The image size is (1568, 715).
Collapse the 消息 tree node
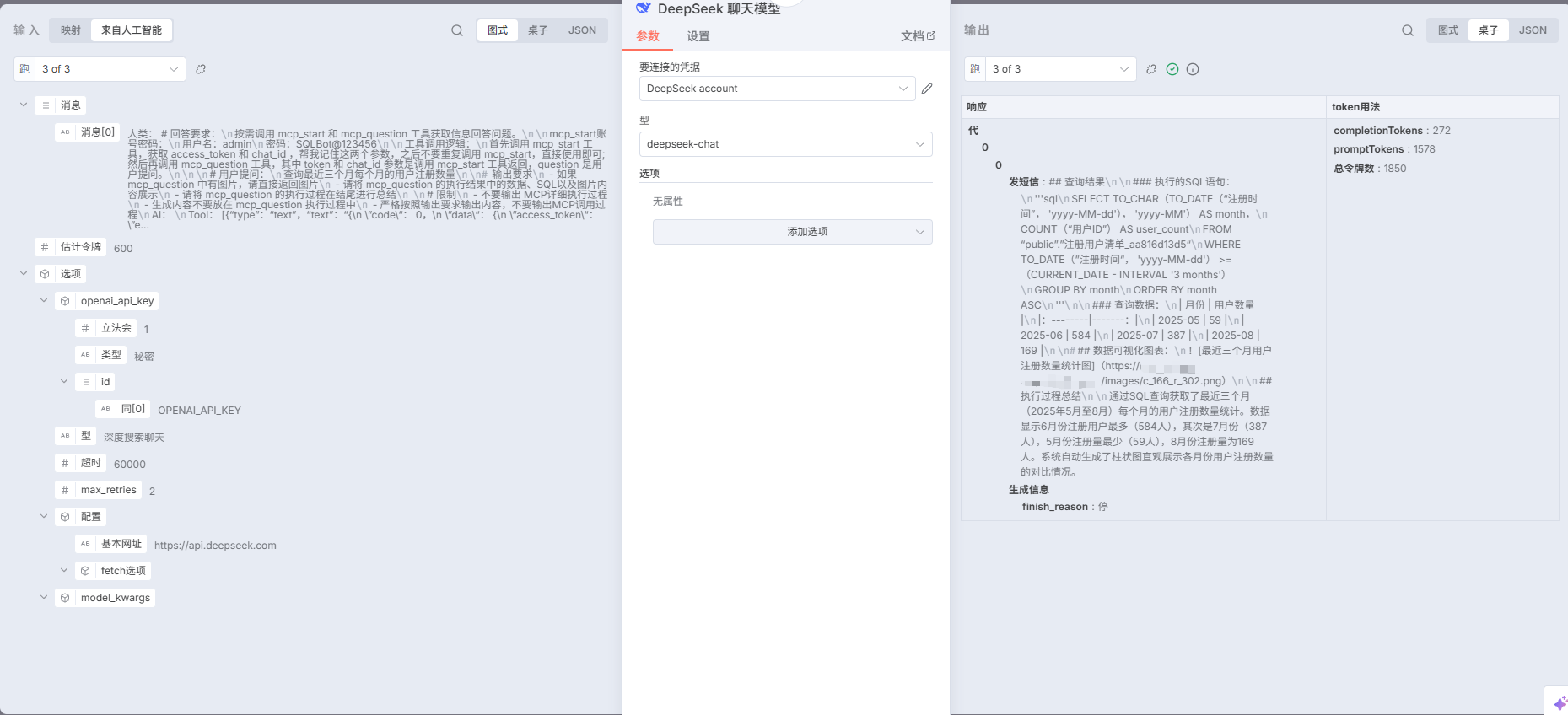(x=24, y=105)
